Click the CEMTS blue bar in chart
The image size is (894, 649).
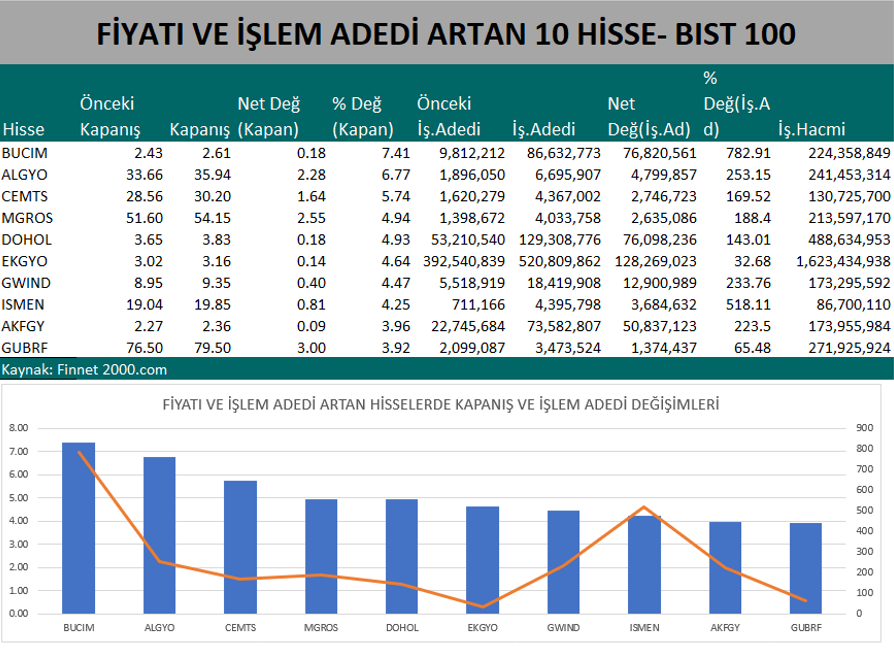tap(240, 547)
